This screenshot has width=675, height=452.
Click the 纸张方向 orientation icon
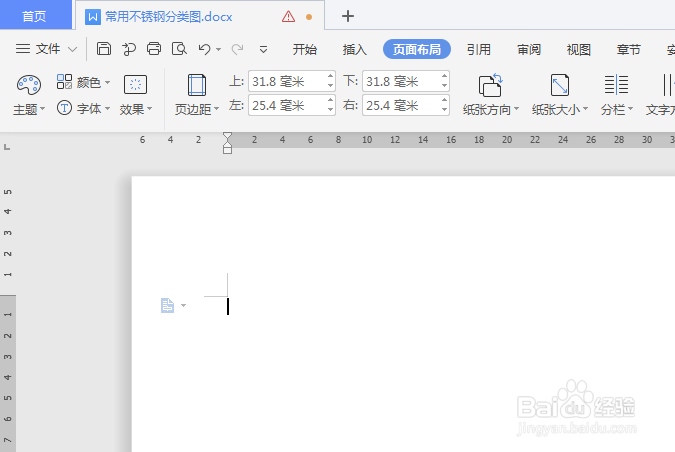pos(490,85)
